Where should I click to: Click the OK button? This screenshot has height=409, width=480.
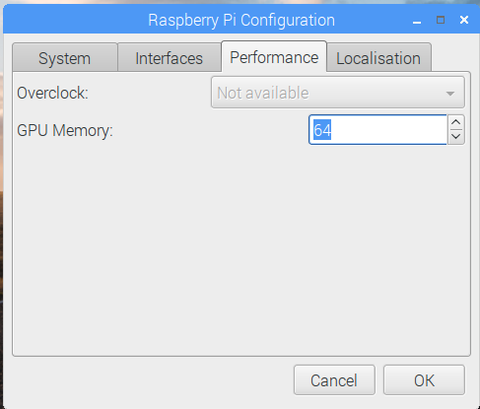[424, 380]
